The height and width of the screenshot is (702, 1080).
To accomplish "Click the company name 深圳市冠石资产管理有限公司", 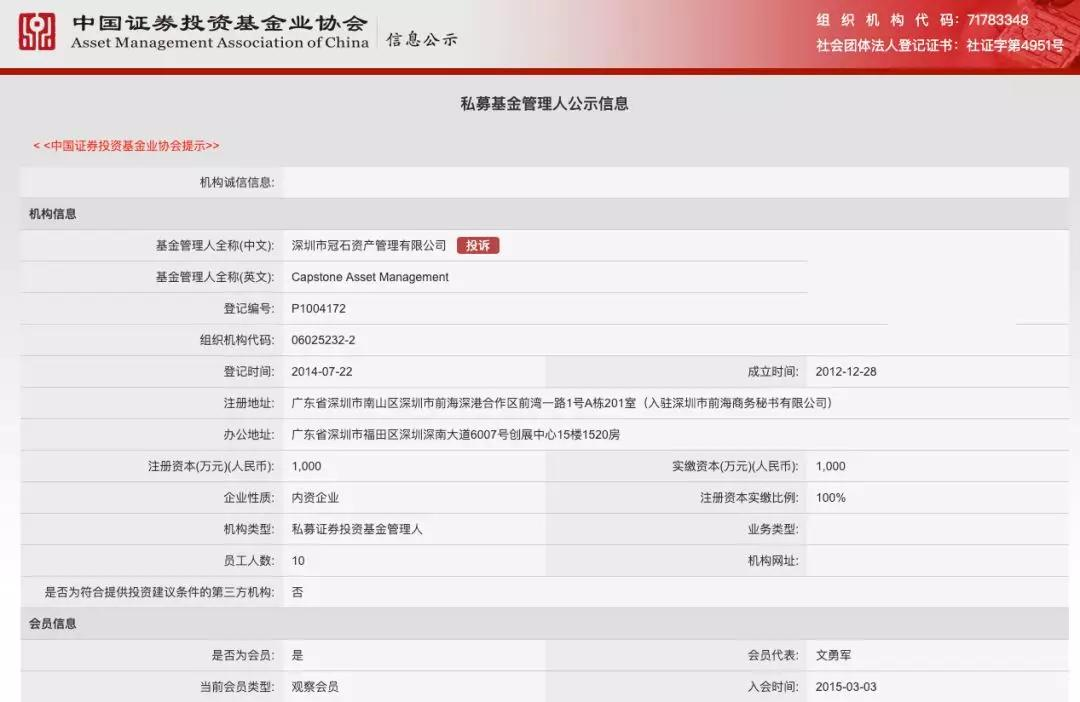I will click(368, 246).
